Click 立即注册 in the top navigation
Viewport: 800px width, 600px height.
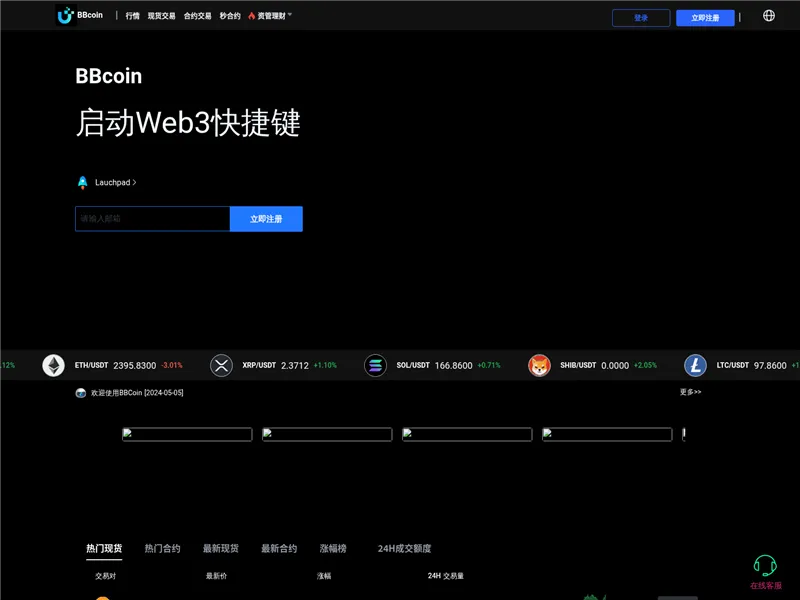coord(705,18)
